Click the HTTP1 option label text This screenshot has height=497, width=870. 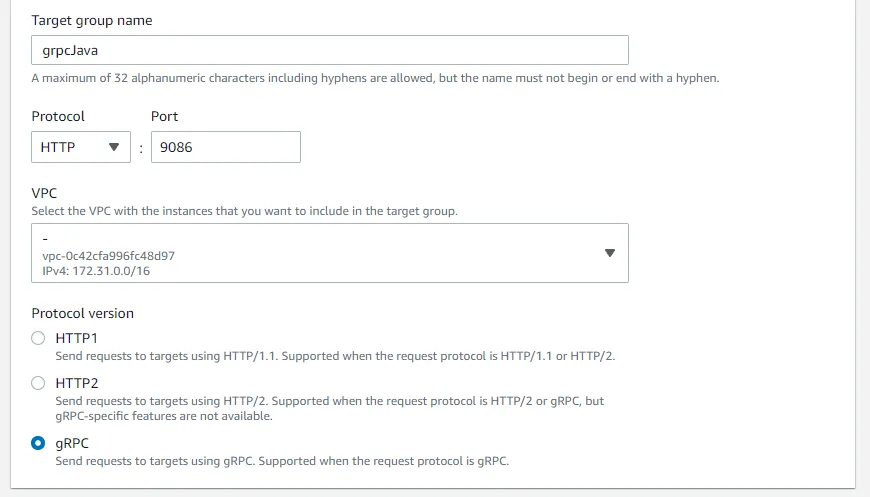click(x=76, y=338)
